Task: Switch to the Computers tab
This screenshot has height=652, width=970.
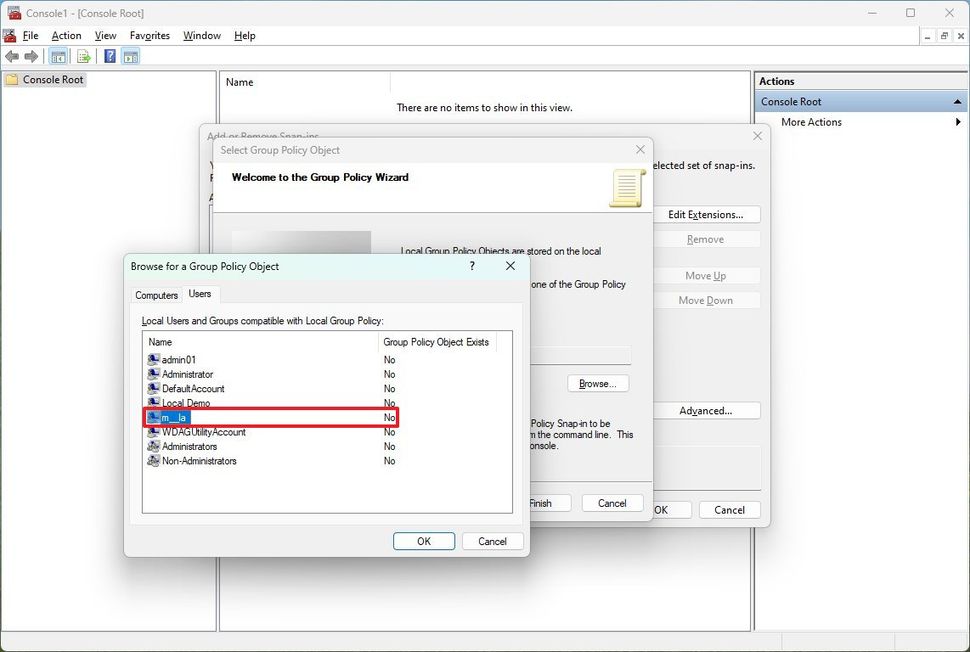Action: point(156,295)
